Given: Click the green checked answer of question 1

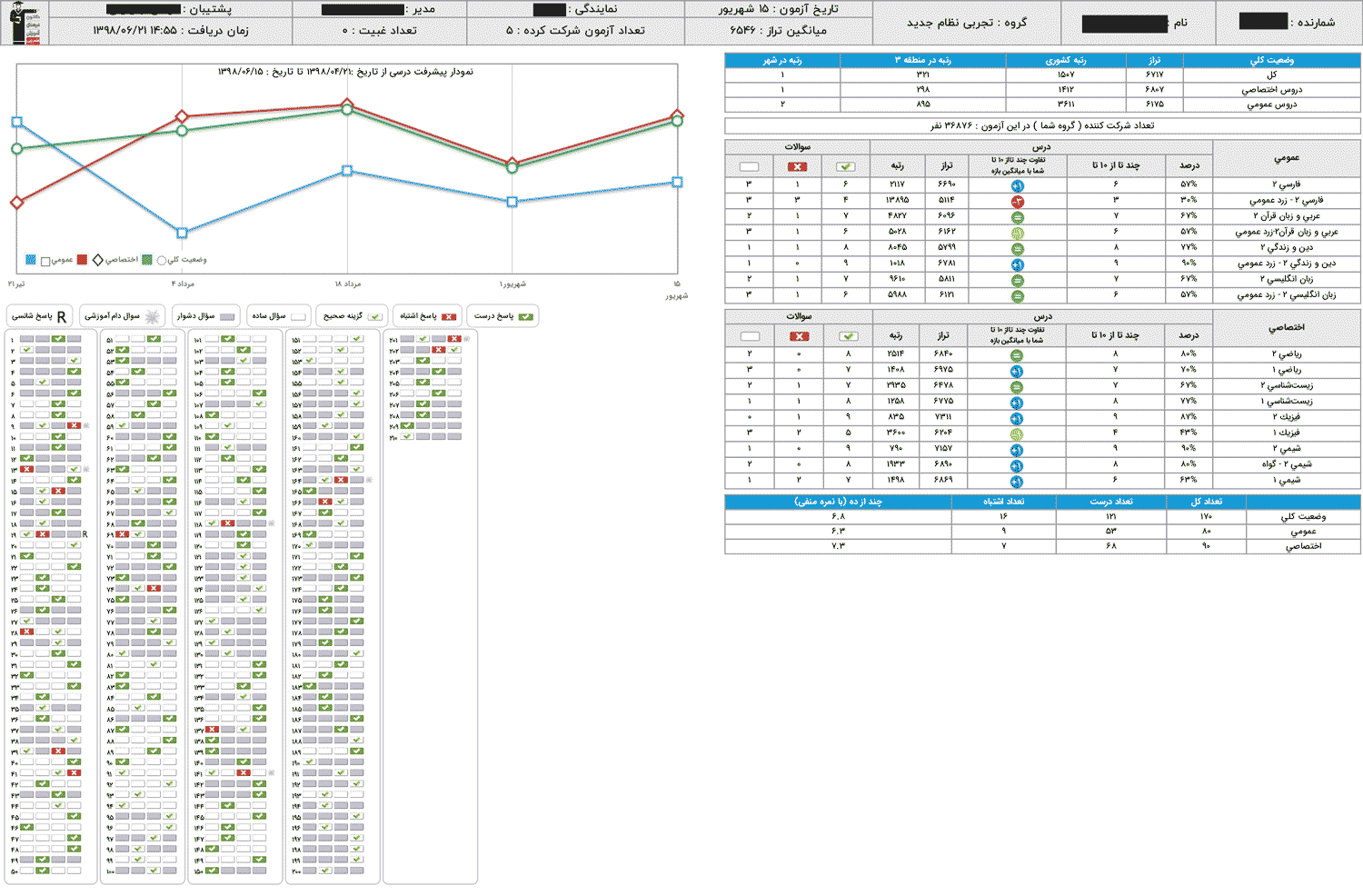Looking at the screenshot, I should (58, 339).
